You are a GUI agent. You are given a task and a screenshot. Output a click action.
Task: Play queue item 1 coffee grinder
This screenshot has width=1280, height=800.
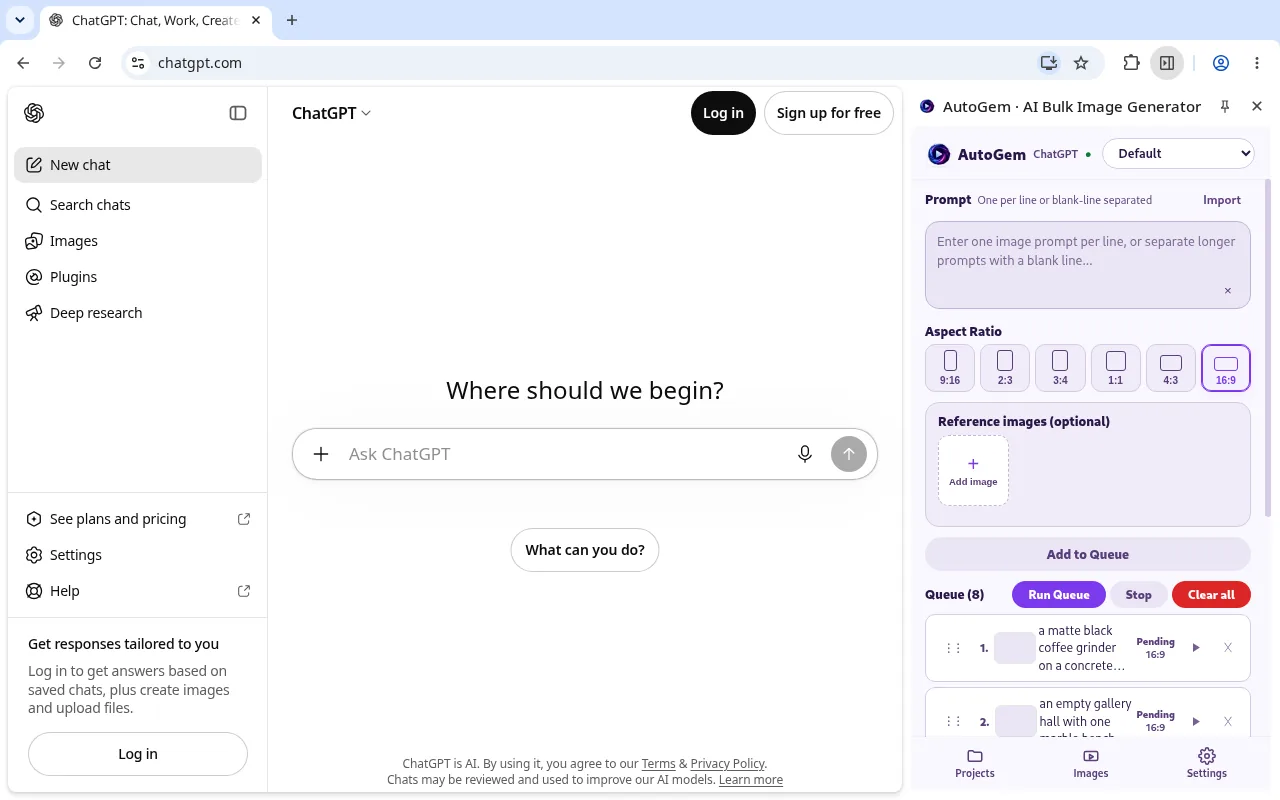pos(1196,648)
